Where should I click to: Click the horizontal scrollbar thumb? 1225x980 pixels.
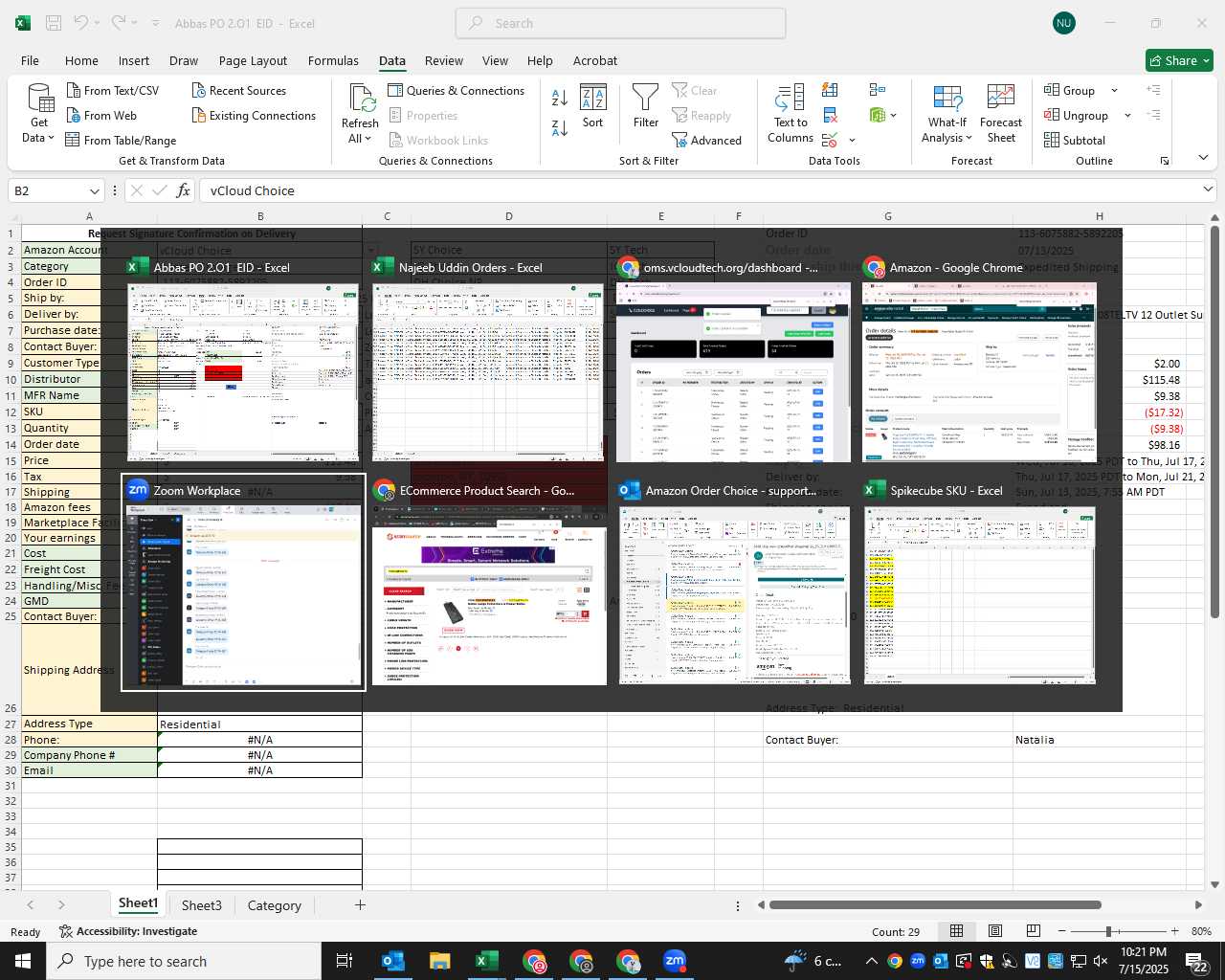[935, 904]
